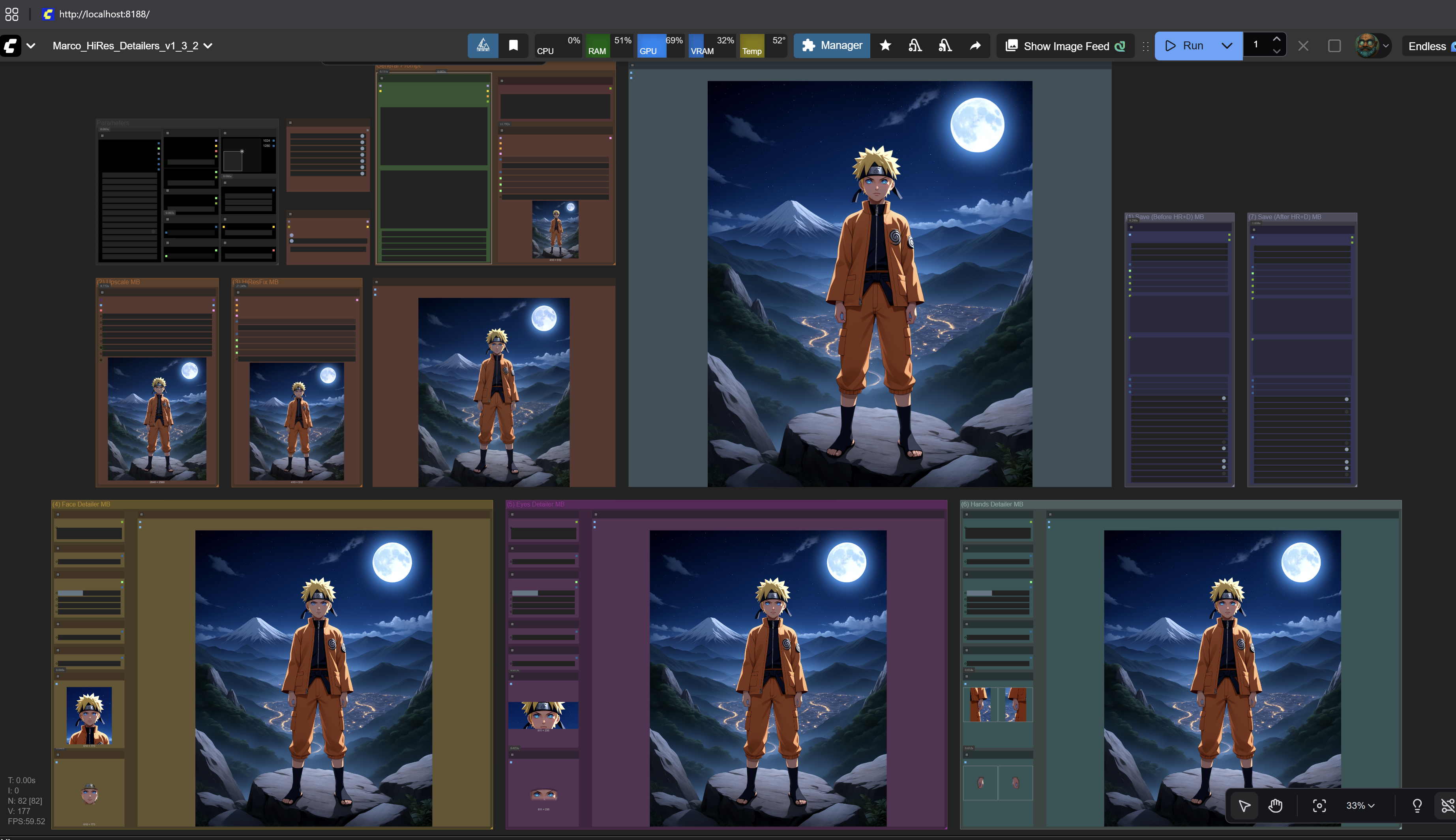Click the sailboat icon in top toolbar
Screen dimensions: 1456x840
click(483, 45)
